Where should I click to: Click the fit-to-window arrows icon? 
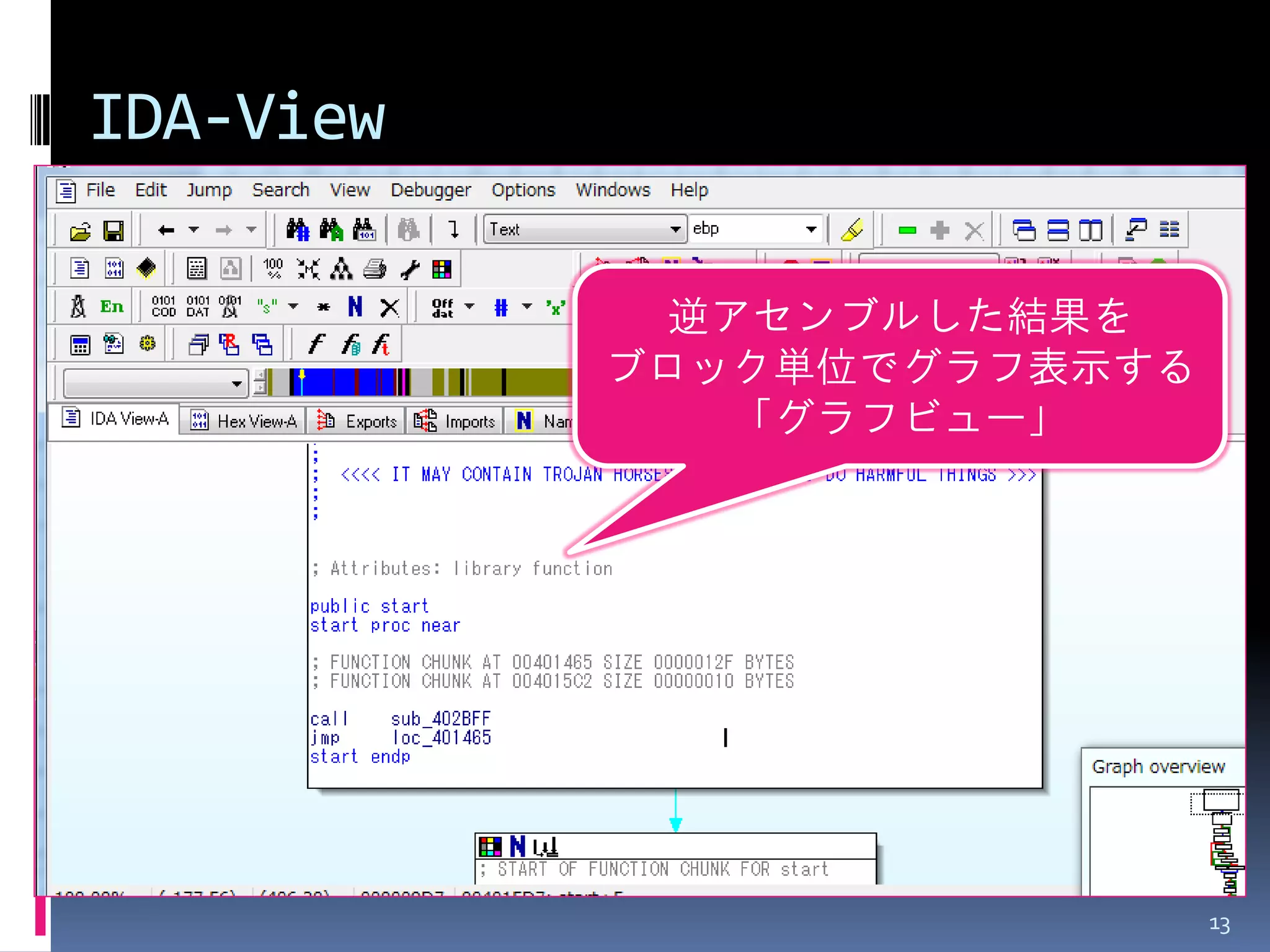pyautogui.click(x=308, y=269)
